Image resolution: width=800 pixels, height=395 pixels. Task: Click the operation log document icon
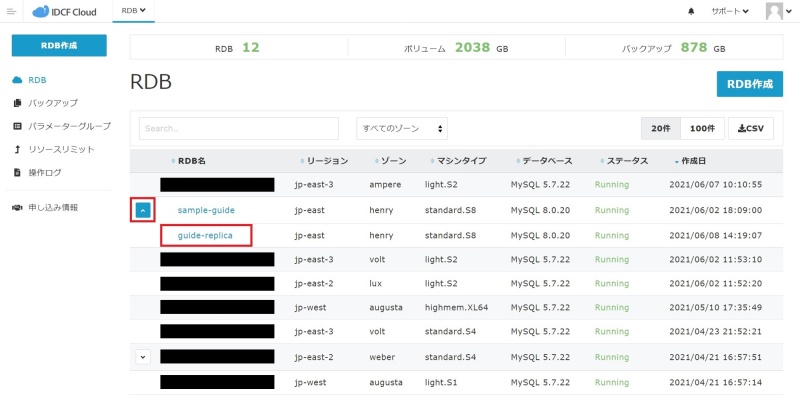[x=17, y=172]
